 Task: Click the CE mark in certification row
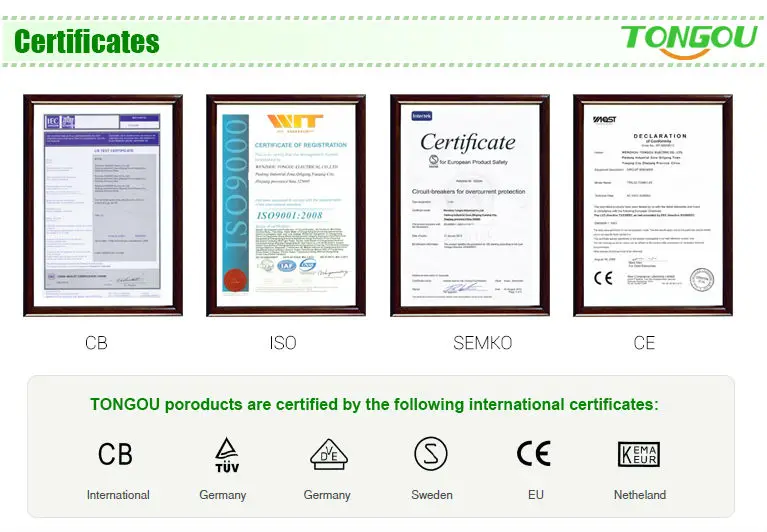(x=534, y=453)
